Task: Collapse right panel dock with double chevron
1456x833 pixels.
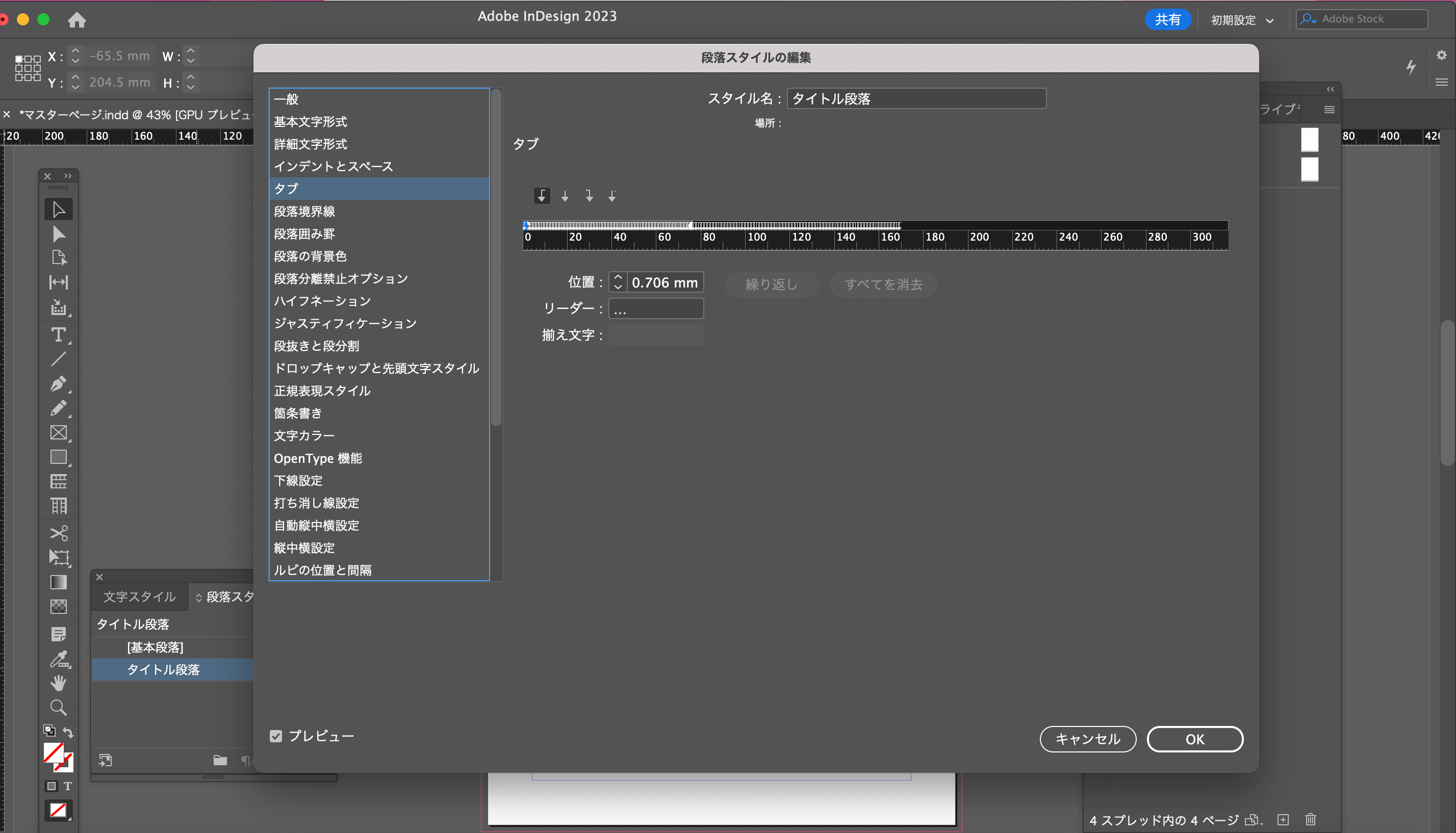Action: 1331,89
